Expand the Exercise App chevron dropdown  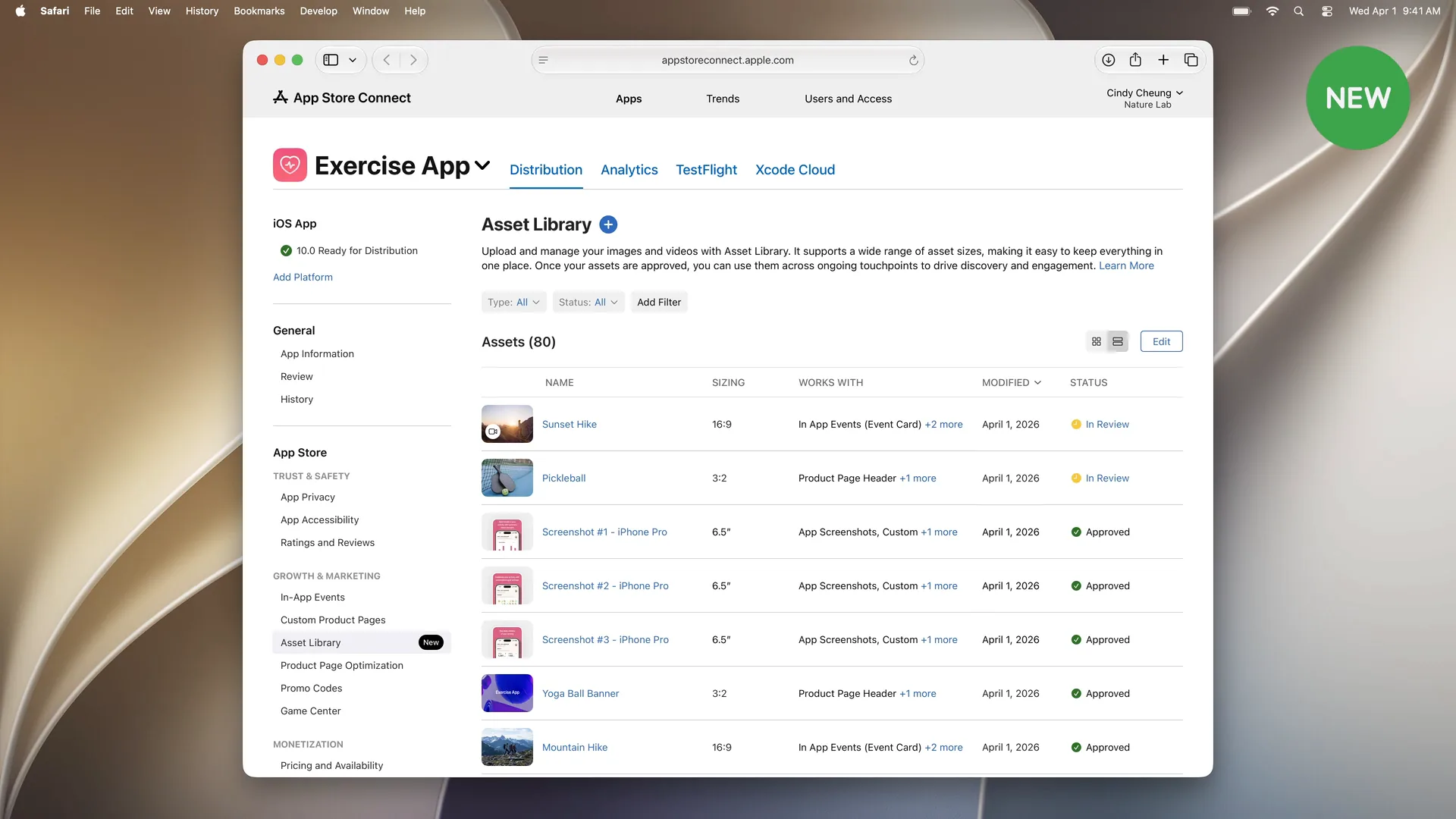click(x=482, y=165)
